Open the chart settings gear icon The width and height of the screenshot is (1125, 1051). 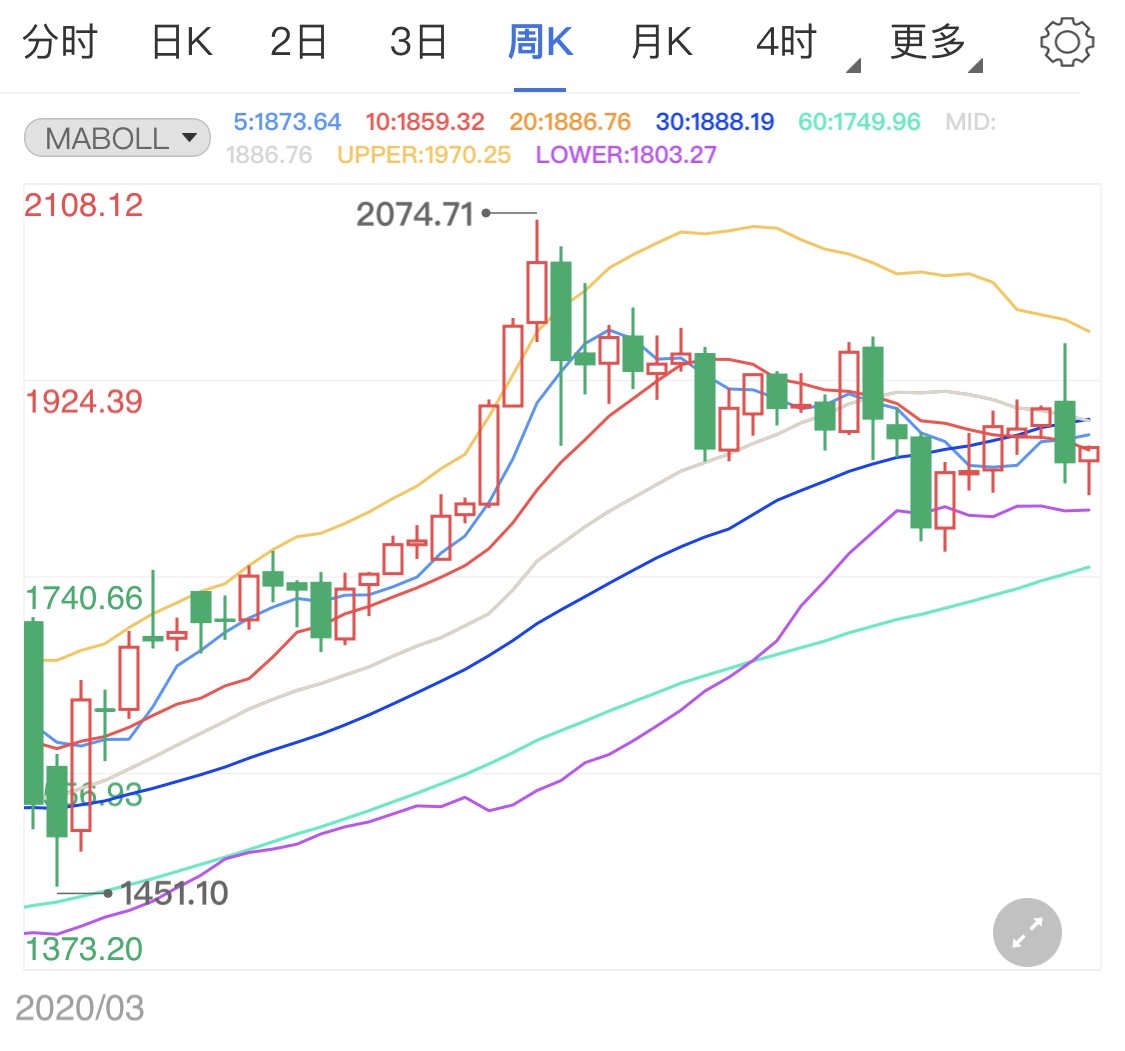pyautogui.click(x=1067, y=41)
